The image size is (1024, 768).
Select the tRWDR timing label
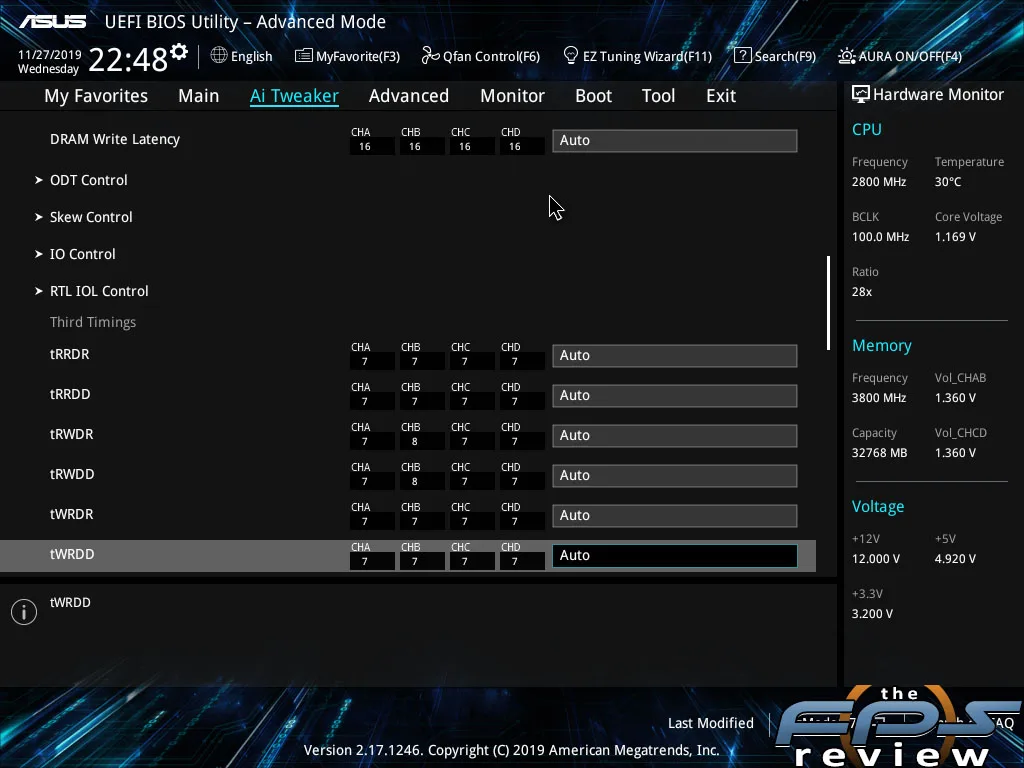click(72, 434)
